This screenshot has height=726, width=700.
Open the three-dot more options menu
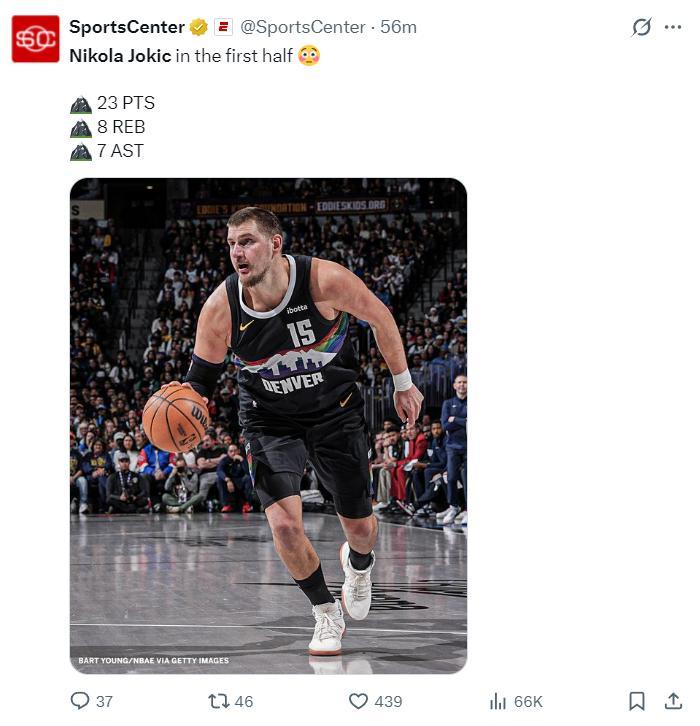[x=673, y=27]
